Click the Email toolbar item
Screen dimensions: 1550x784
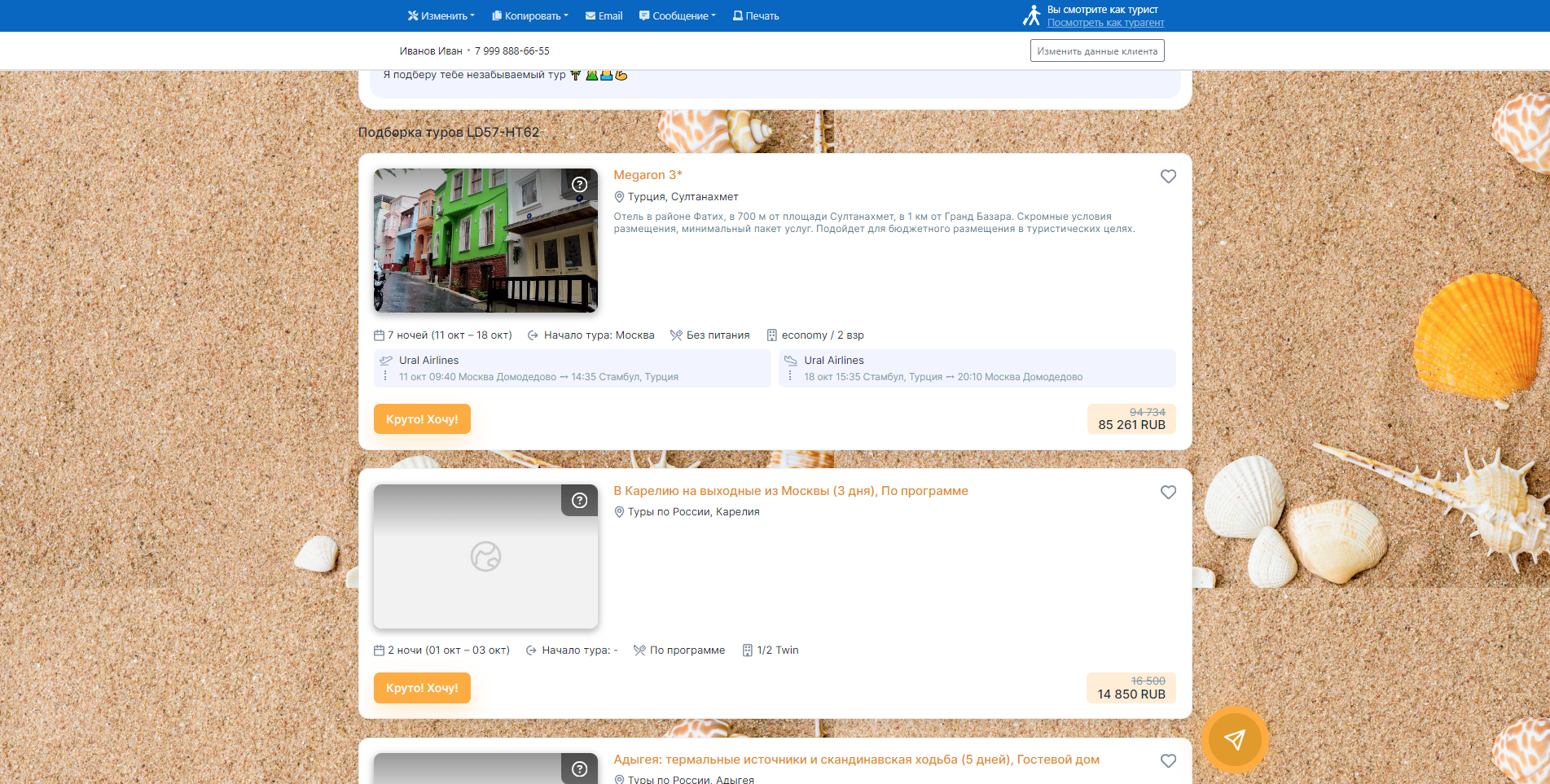tap(604, 15)
